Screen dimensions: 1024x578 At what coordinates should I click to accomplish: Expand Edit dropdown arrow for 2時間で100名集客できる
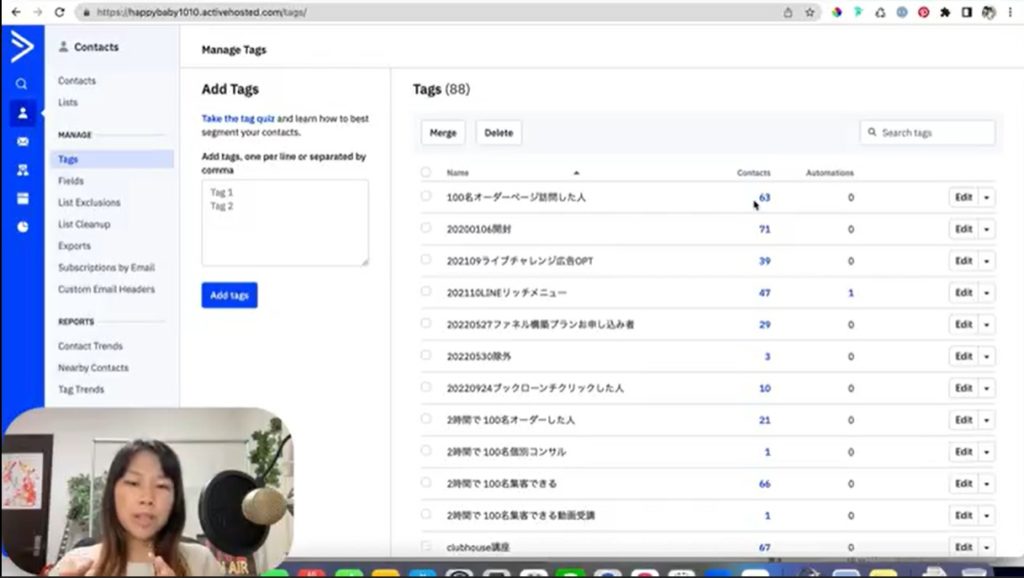987,483
